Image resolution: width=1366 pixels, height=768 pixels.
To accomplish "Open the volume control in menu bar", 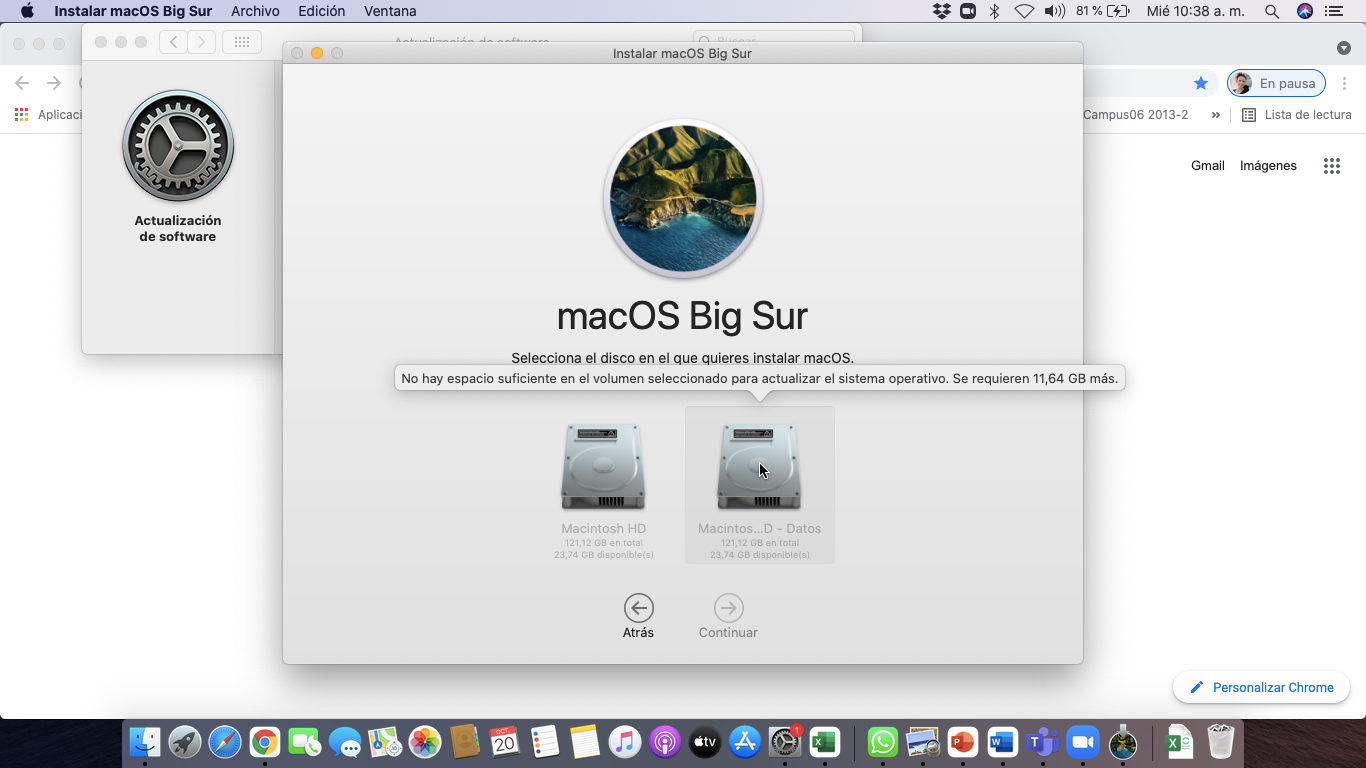I will tap(1054, 11).
